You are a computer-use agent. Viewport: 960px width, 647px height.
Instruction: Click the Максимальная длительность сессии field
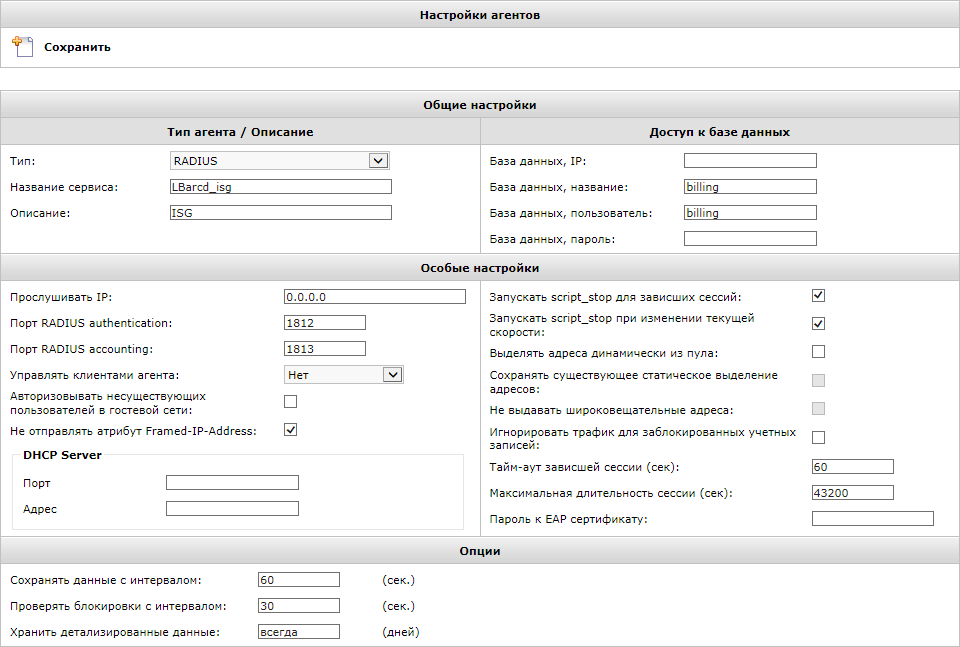(853, 493)
